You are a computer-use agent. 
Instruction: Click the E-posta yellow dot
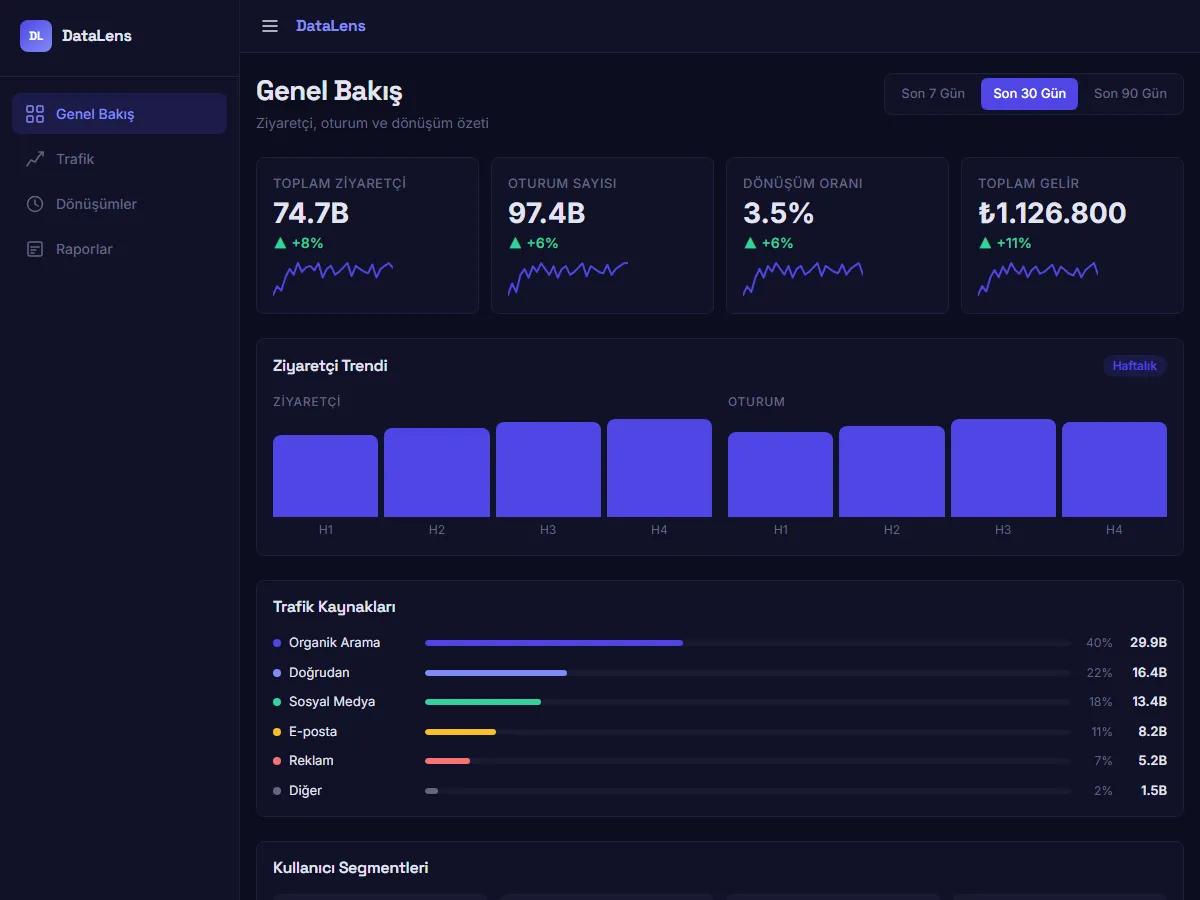pos(277,732)
